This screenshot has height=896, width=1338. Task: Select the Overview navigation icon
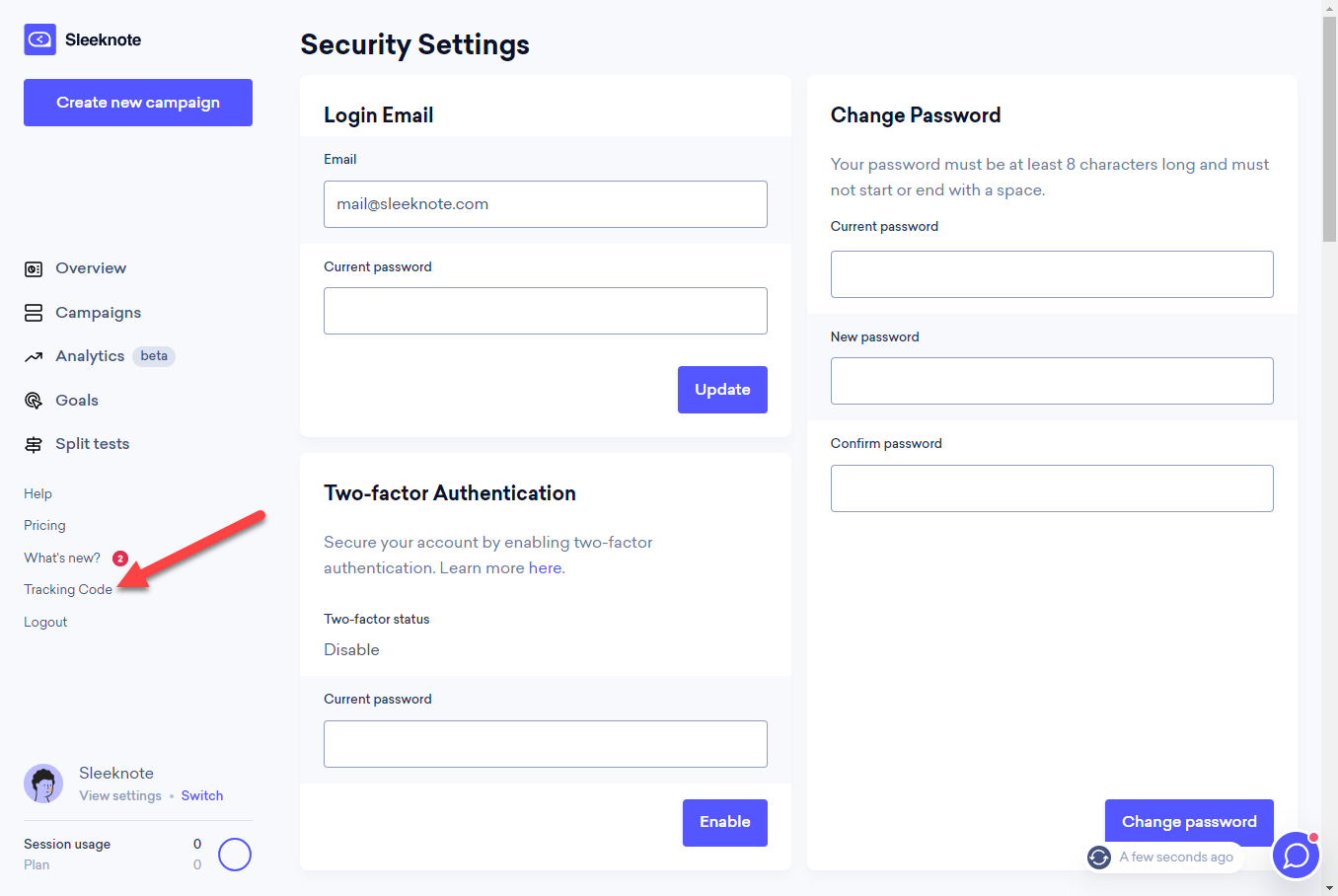tap(34, 267)
